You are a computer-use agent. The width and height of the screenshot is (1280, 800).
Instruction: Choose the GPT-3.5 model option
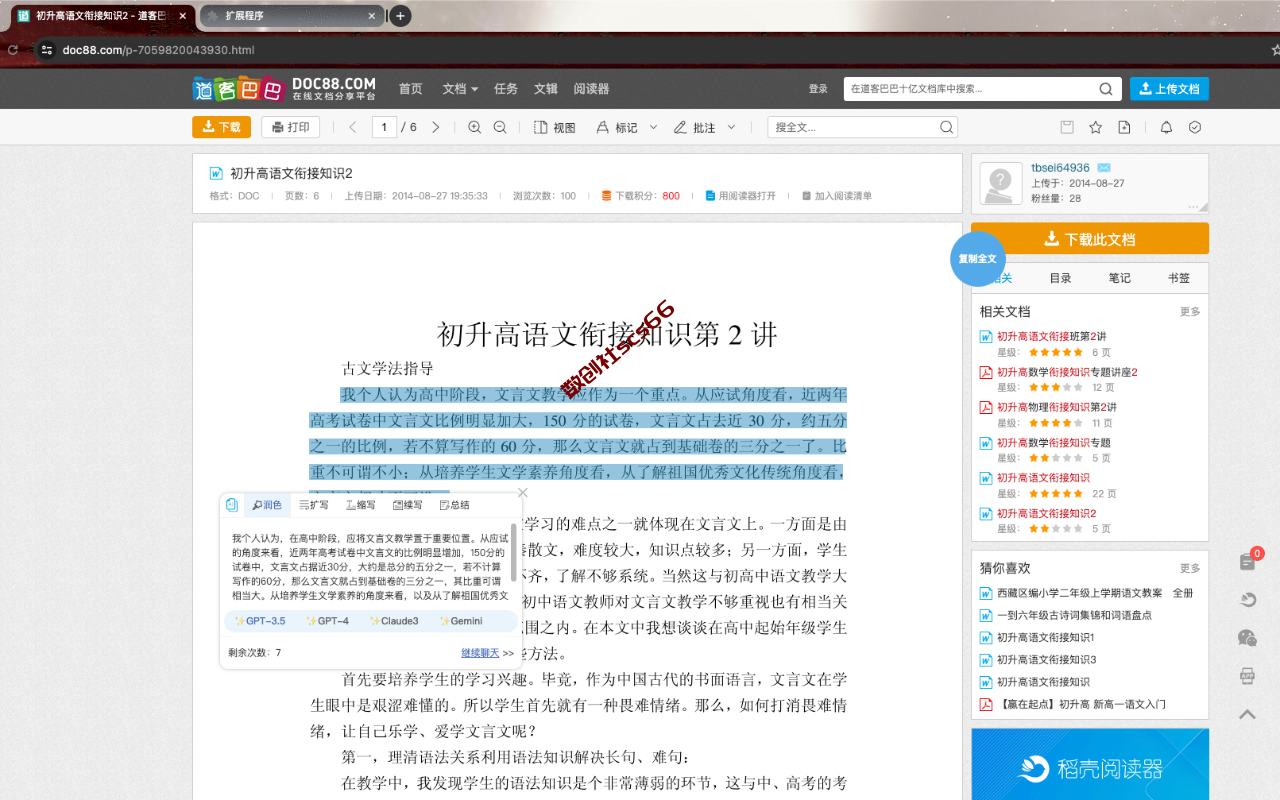click(260, 621)
